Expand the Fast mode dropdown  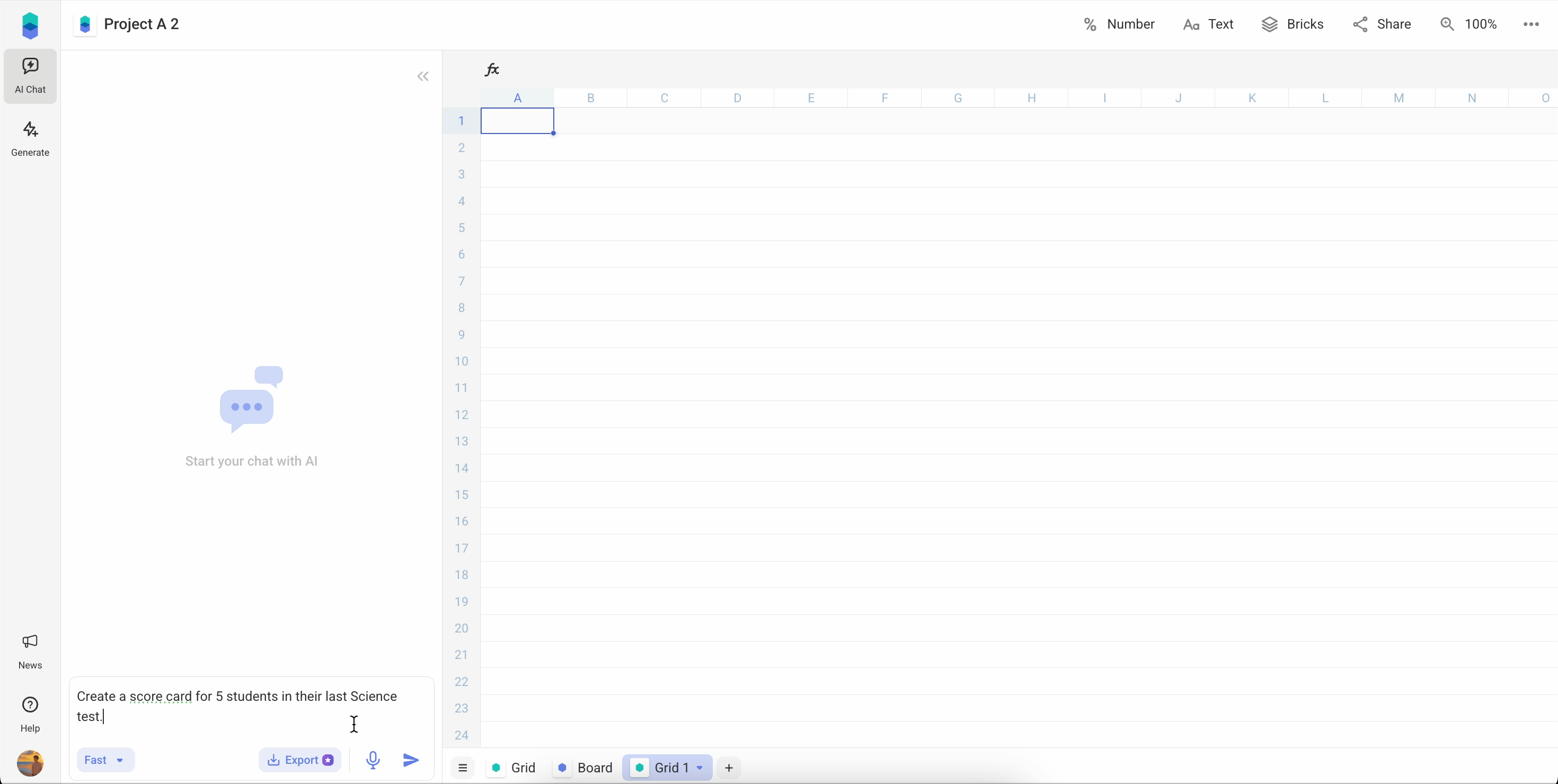point(105,760)
